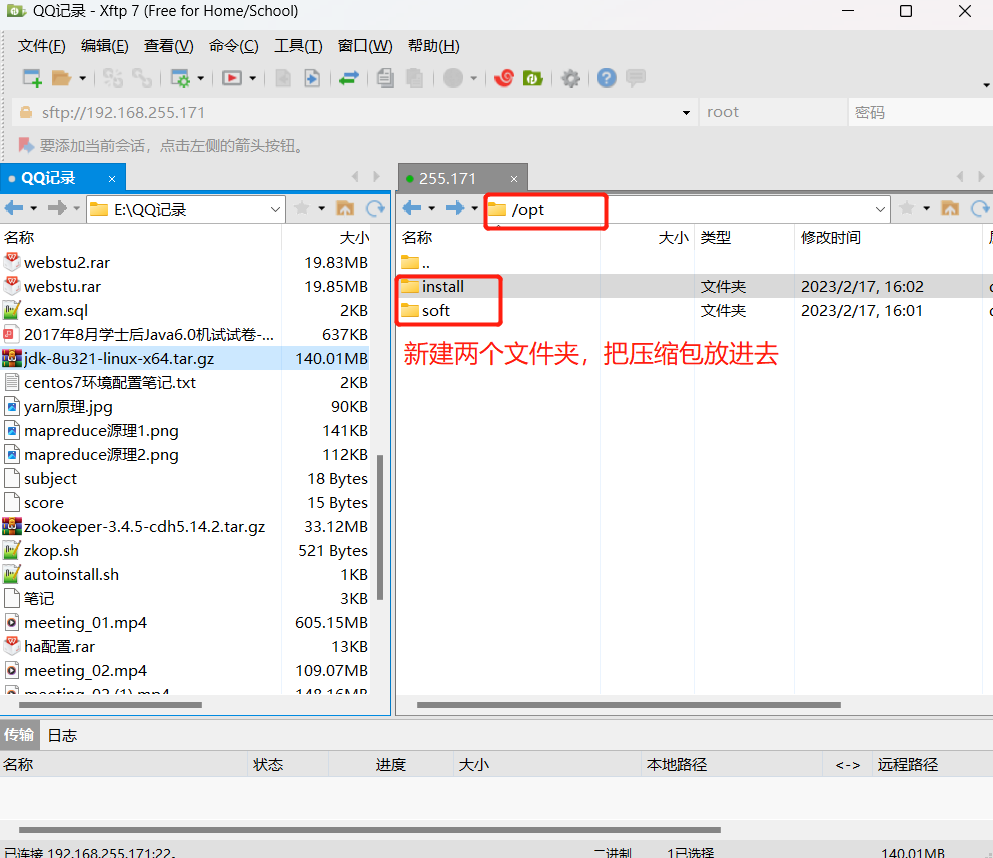Open the session folder icon in toolbar

[x=61, y=78]
